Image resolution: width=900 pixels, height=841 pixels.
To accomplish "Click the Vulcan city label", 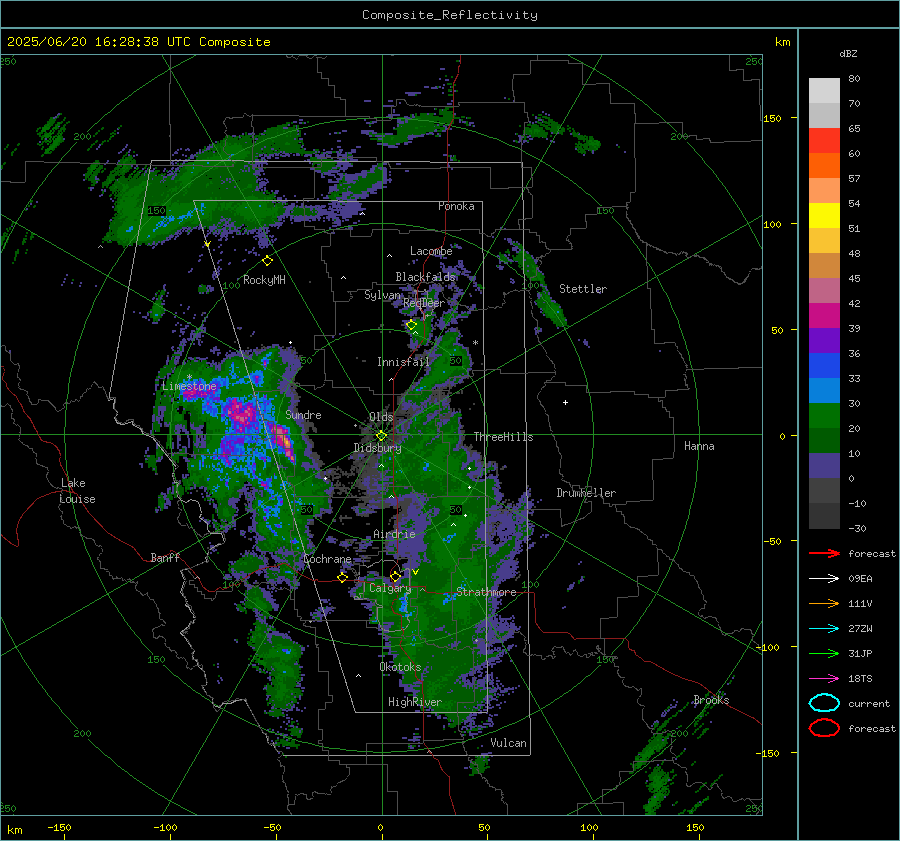I will 509,743.
